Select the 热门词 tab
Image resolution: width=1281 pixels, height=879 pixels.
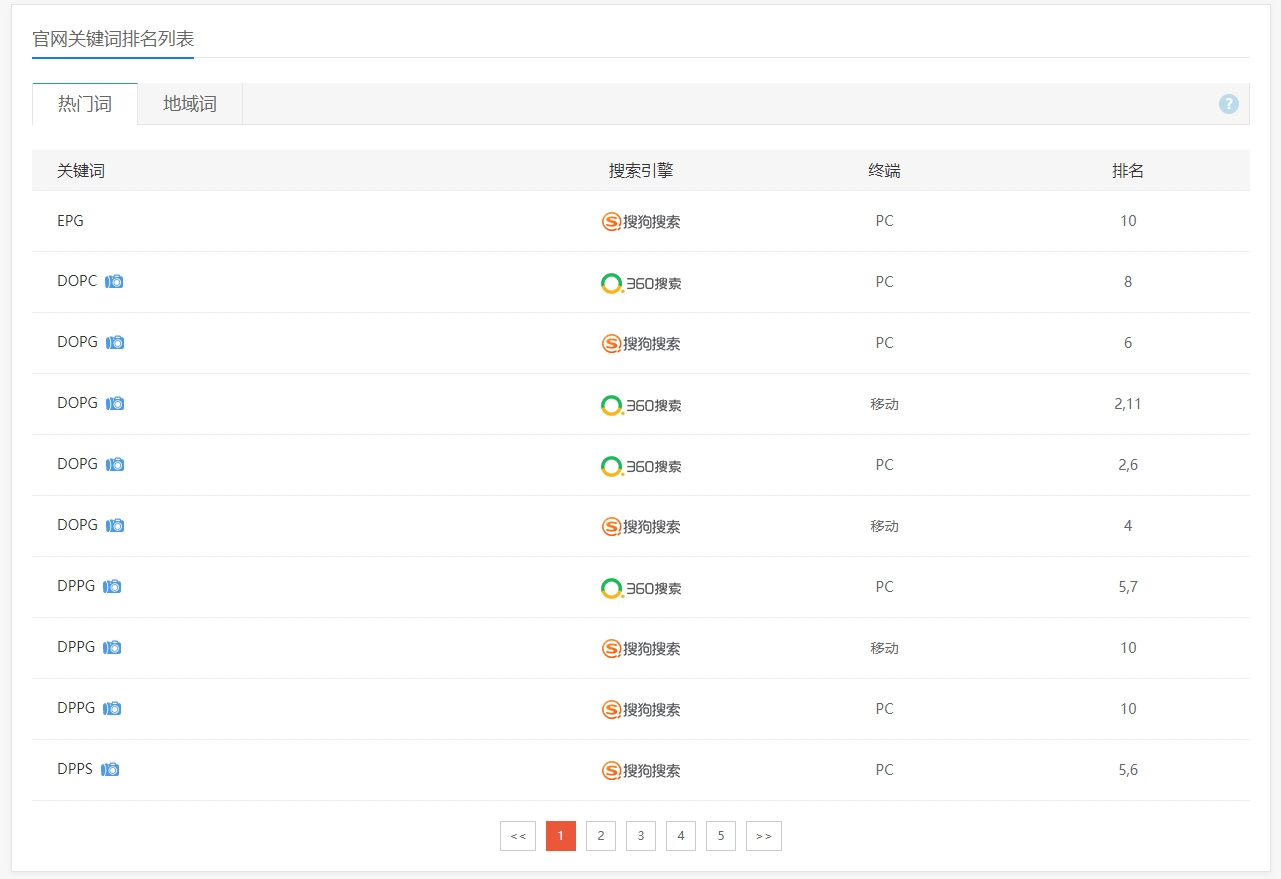point(85,104)
